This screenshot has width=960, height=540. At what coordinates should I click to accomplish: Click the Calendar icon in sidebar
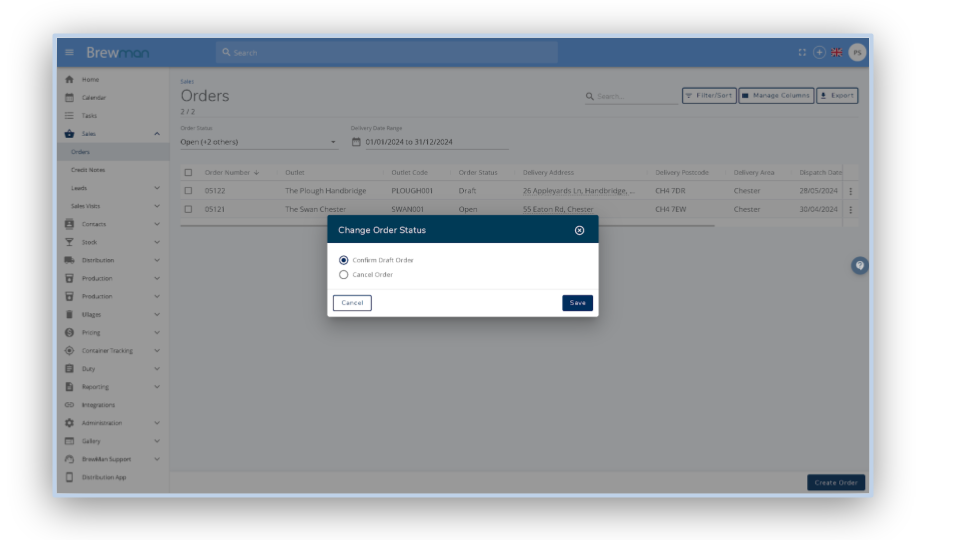69,97
